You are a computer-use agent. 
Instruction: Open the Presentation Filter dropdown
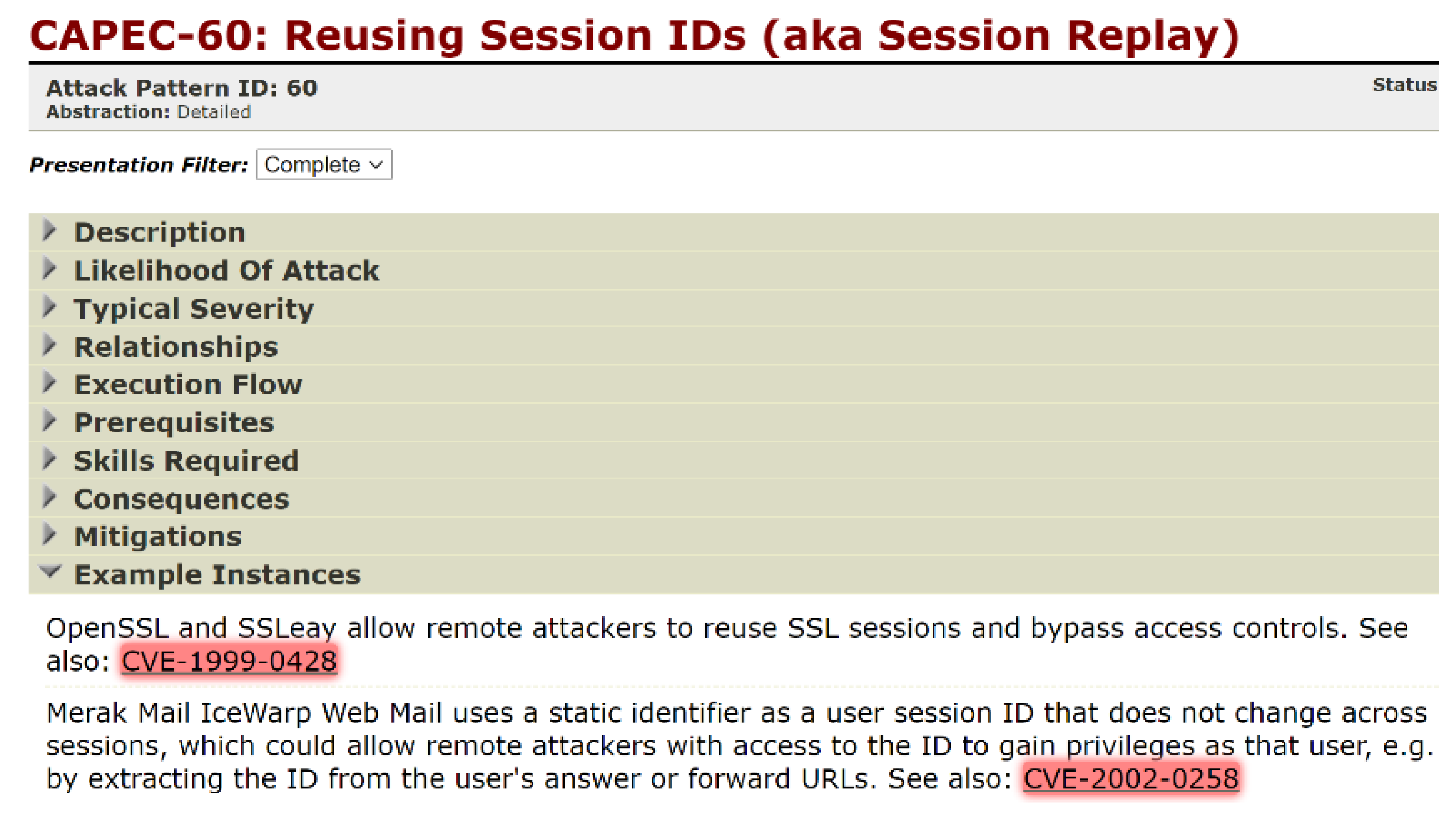coord(323,164)
